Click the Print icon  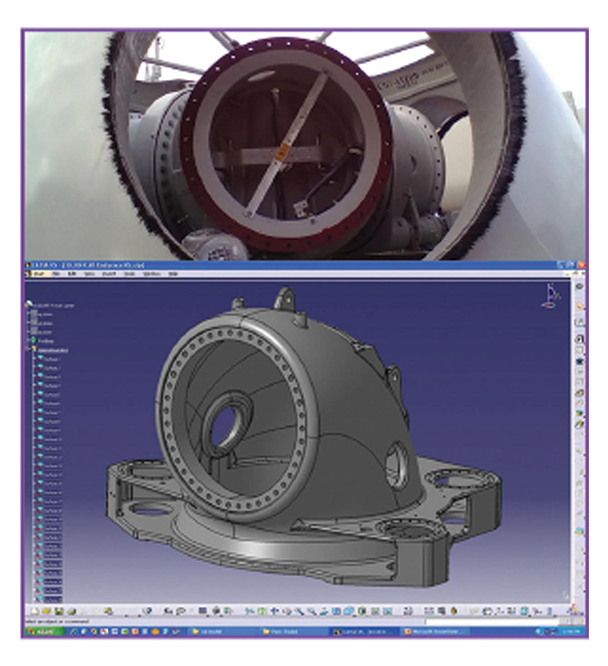[71, 611]
